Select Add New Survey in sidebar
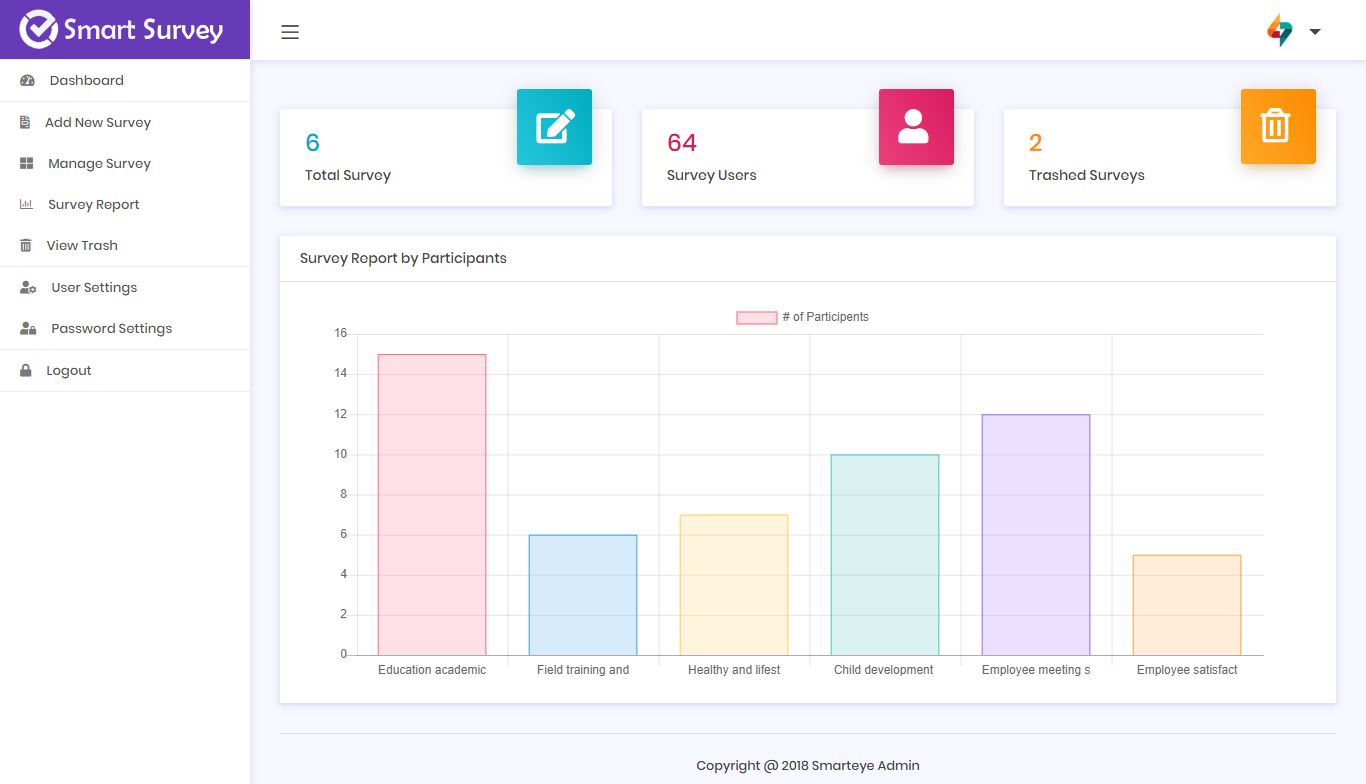This screenshot has height=784, width=1366. (x=125, y=122)
